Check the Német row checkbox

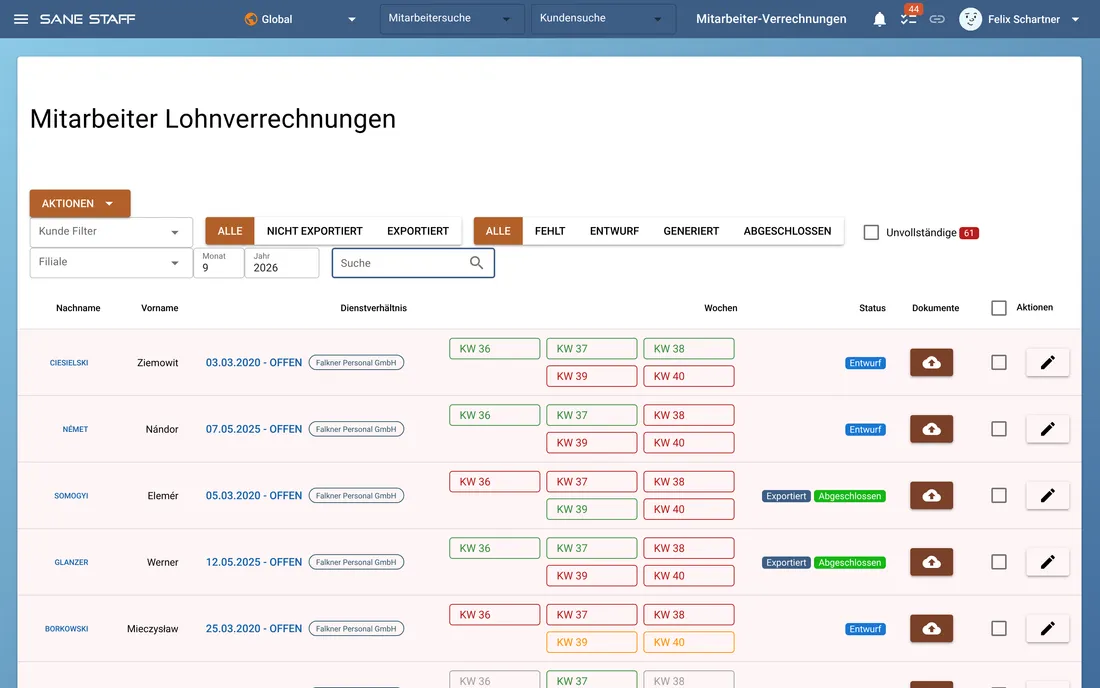[x=999, y=429]
